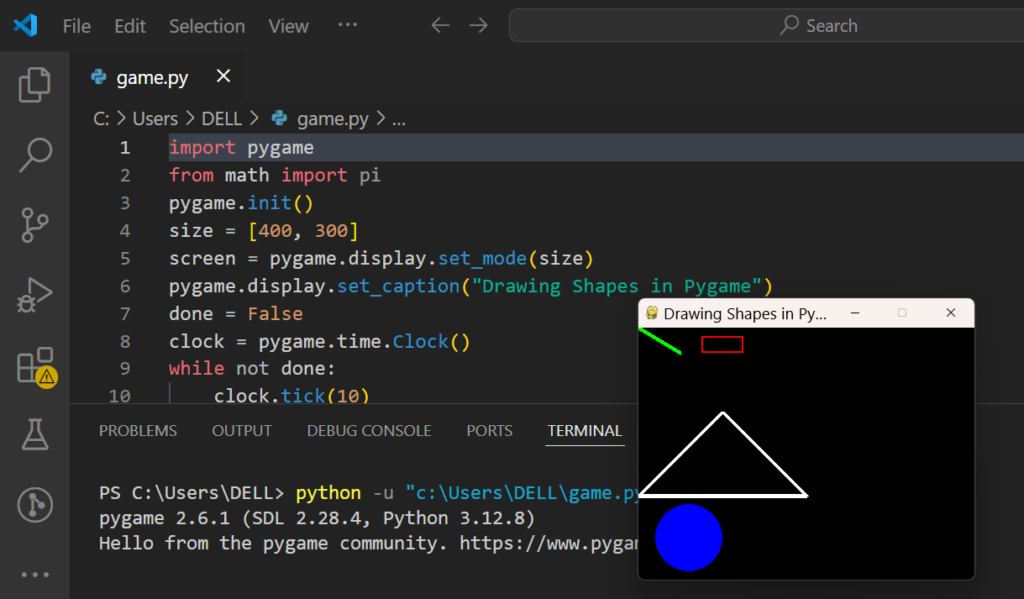Click the 'while not done:' line
The width and height of the screenshot is (1024, 599).
tap(252, 368)
